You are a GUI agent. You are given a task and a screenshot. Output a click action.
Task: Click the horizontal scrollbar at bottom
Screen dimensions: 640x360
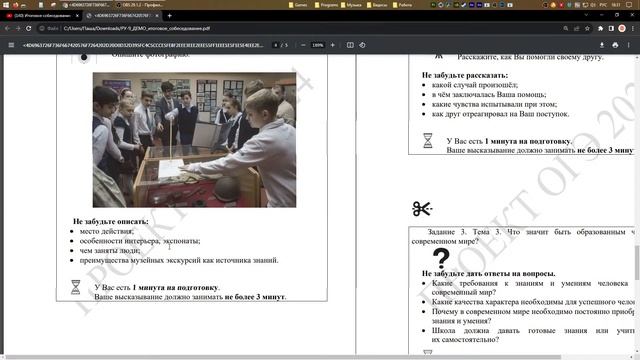pos(282,357)
